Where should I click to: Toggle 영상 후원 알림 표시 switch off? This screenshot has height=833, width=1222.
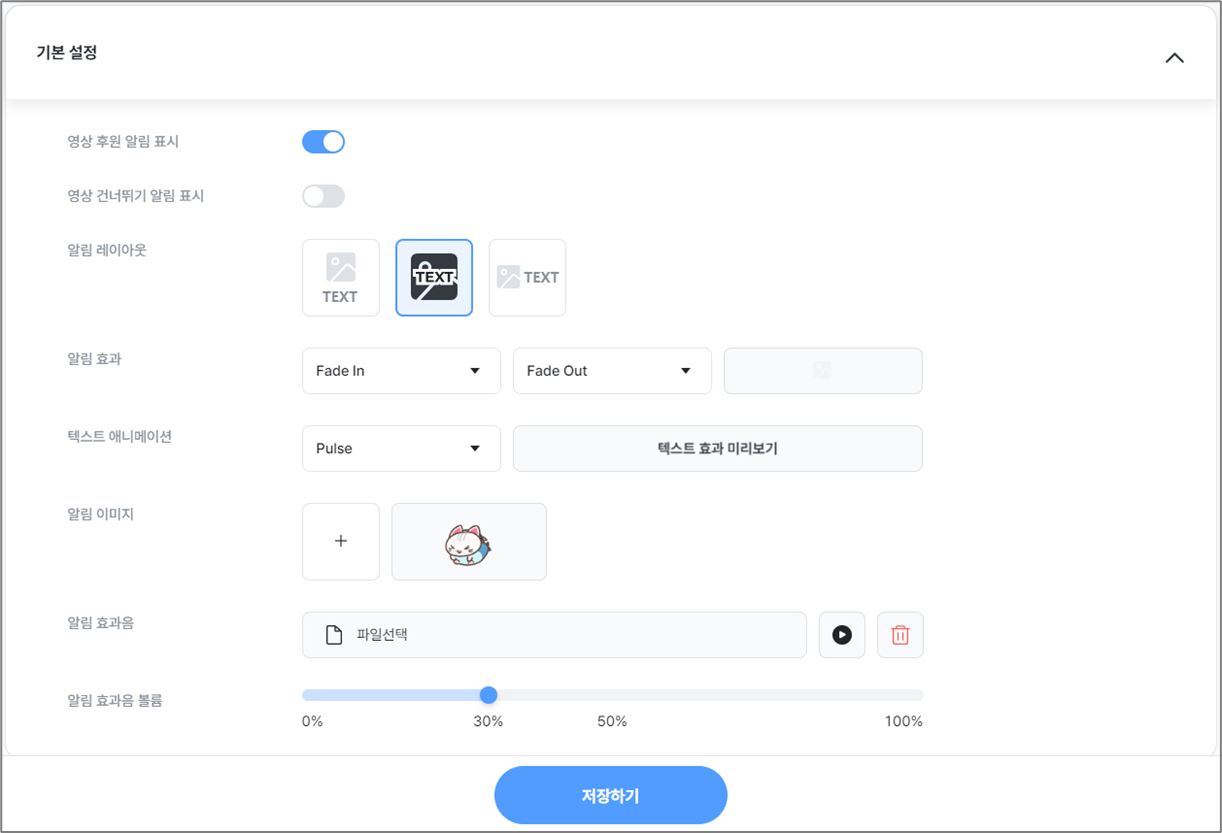[x=323, y=142]
